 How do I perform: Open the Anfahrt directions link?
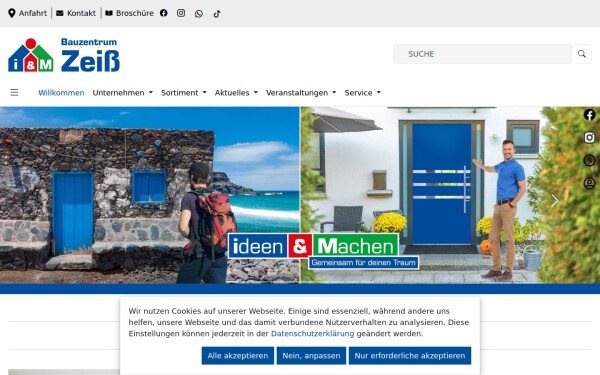tap(28, 13)
